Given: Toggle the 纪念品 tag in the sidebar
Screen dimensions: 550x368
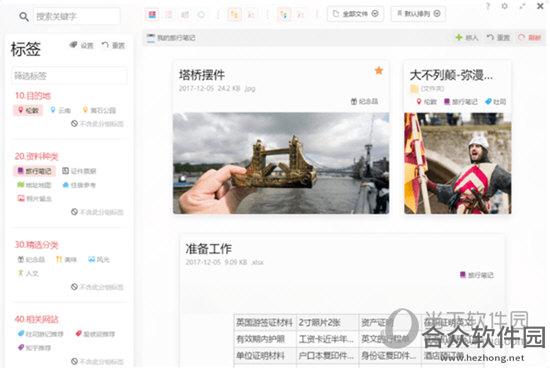Looking at the screenshot, I should coord(31,260).
